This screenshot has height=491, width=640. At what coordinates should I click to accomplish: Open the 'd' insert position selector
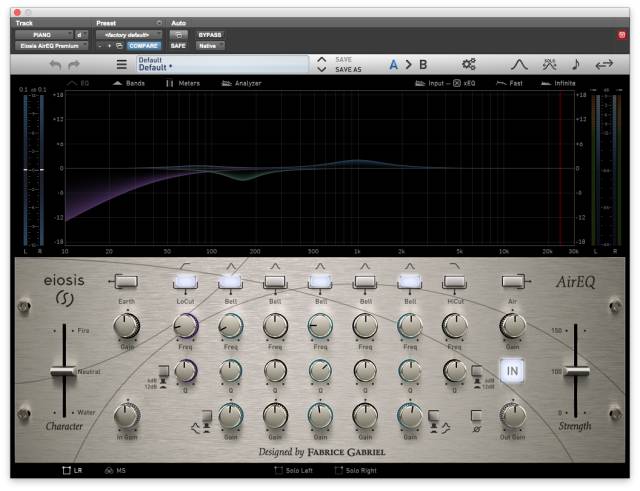click(x=81, y=35)
